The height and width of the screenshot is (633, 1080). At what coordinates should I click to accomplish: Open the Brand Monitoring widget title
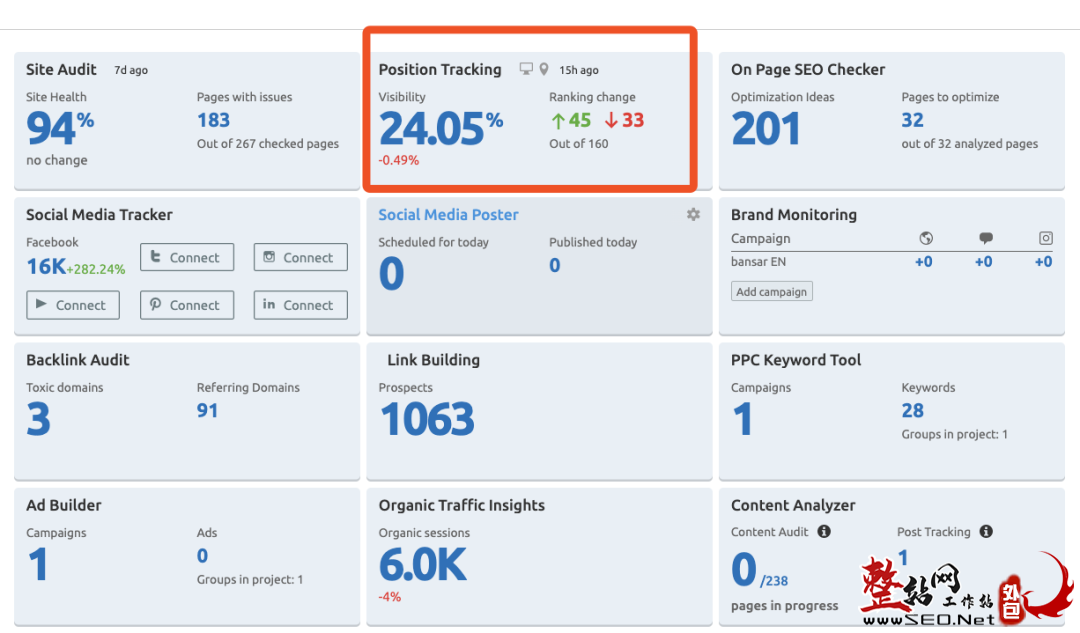793,215
